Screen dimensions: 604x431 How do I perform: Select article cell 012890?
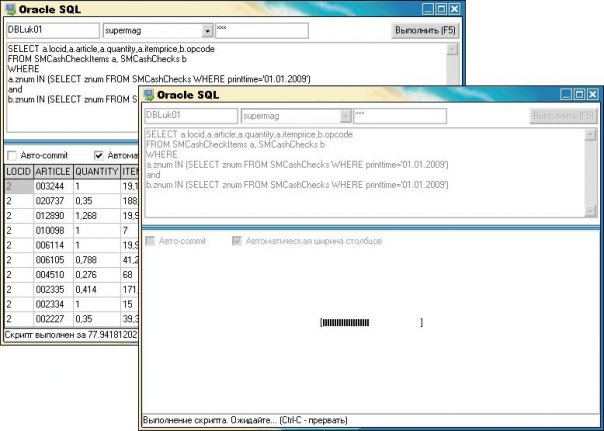[x=53, y=216]
